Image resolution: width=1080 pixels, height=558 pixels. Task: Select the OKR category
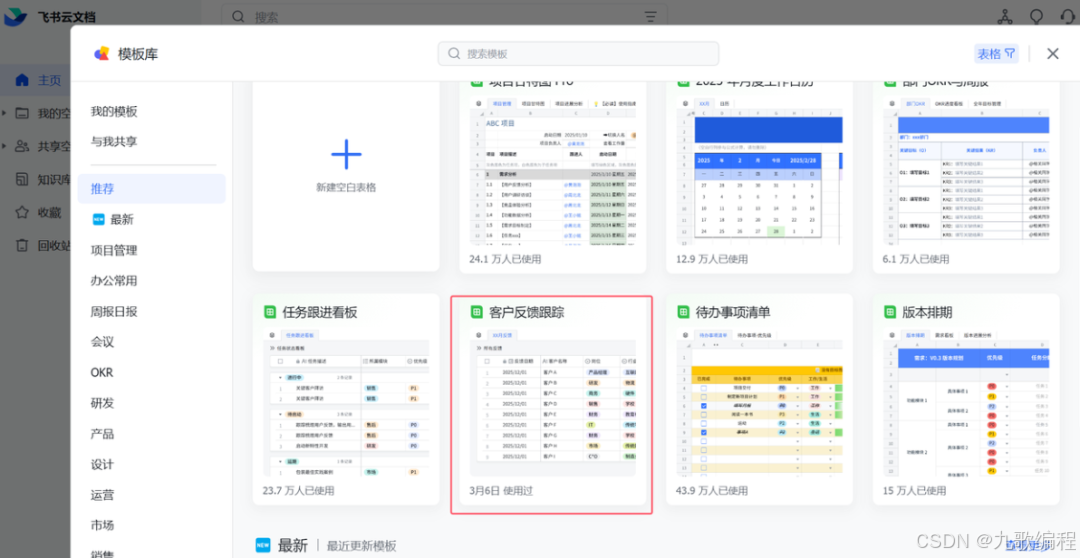tap(102, 373)
